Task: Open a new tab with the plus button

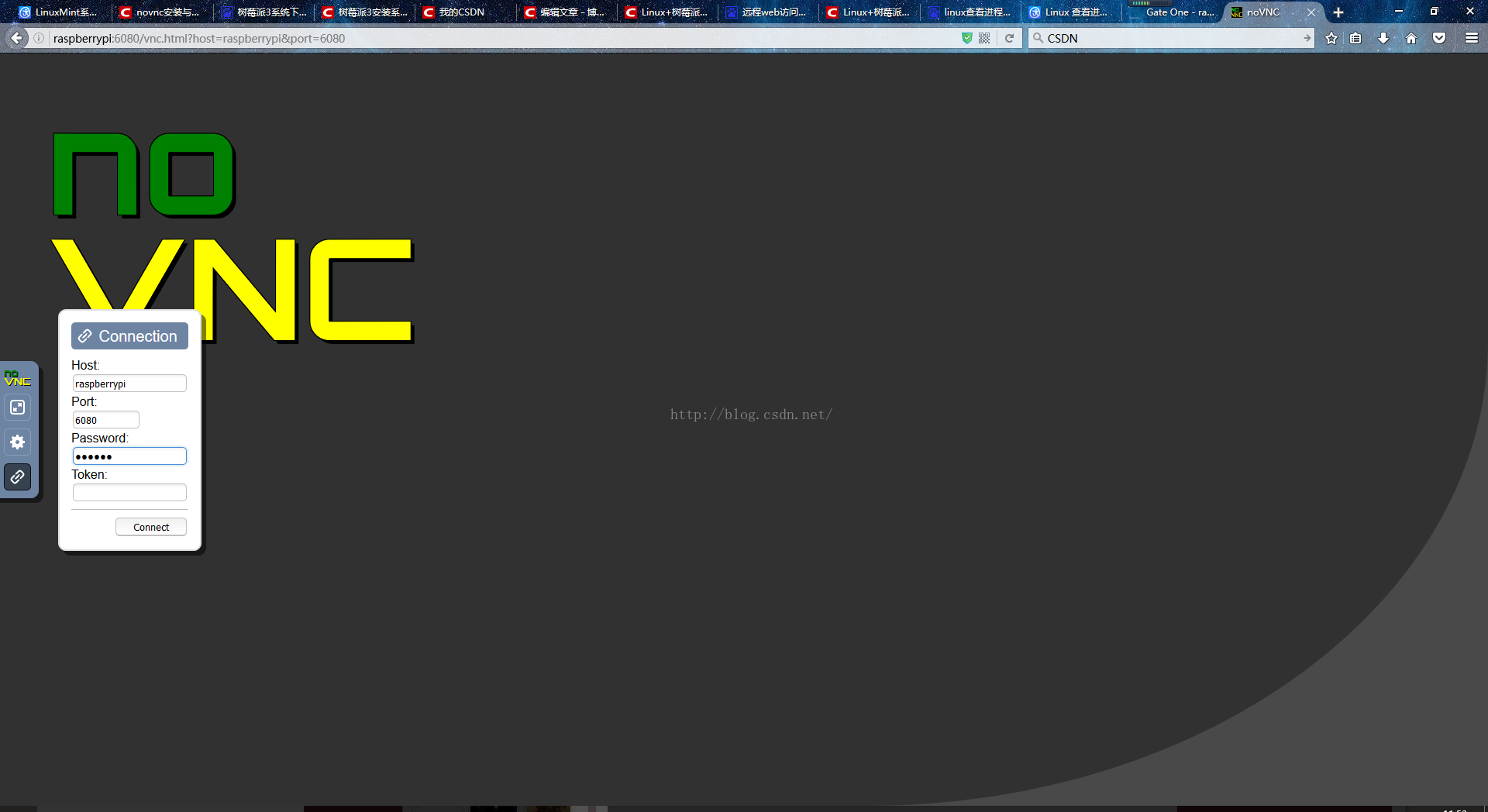Action: (1338, 12)
